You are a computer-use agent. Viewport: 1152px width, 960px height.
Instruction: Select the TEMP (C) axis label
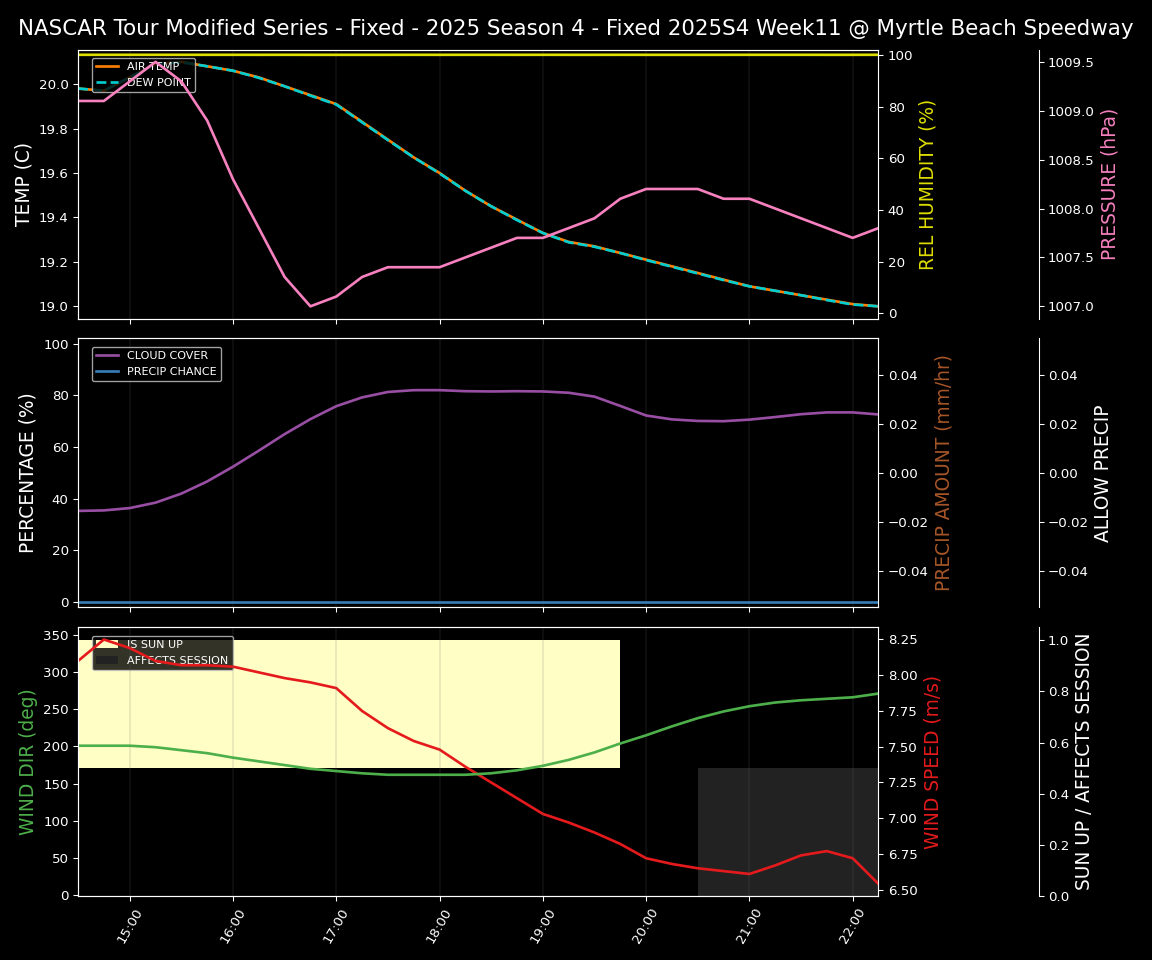[25, 184]
